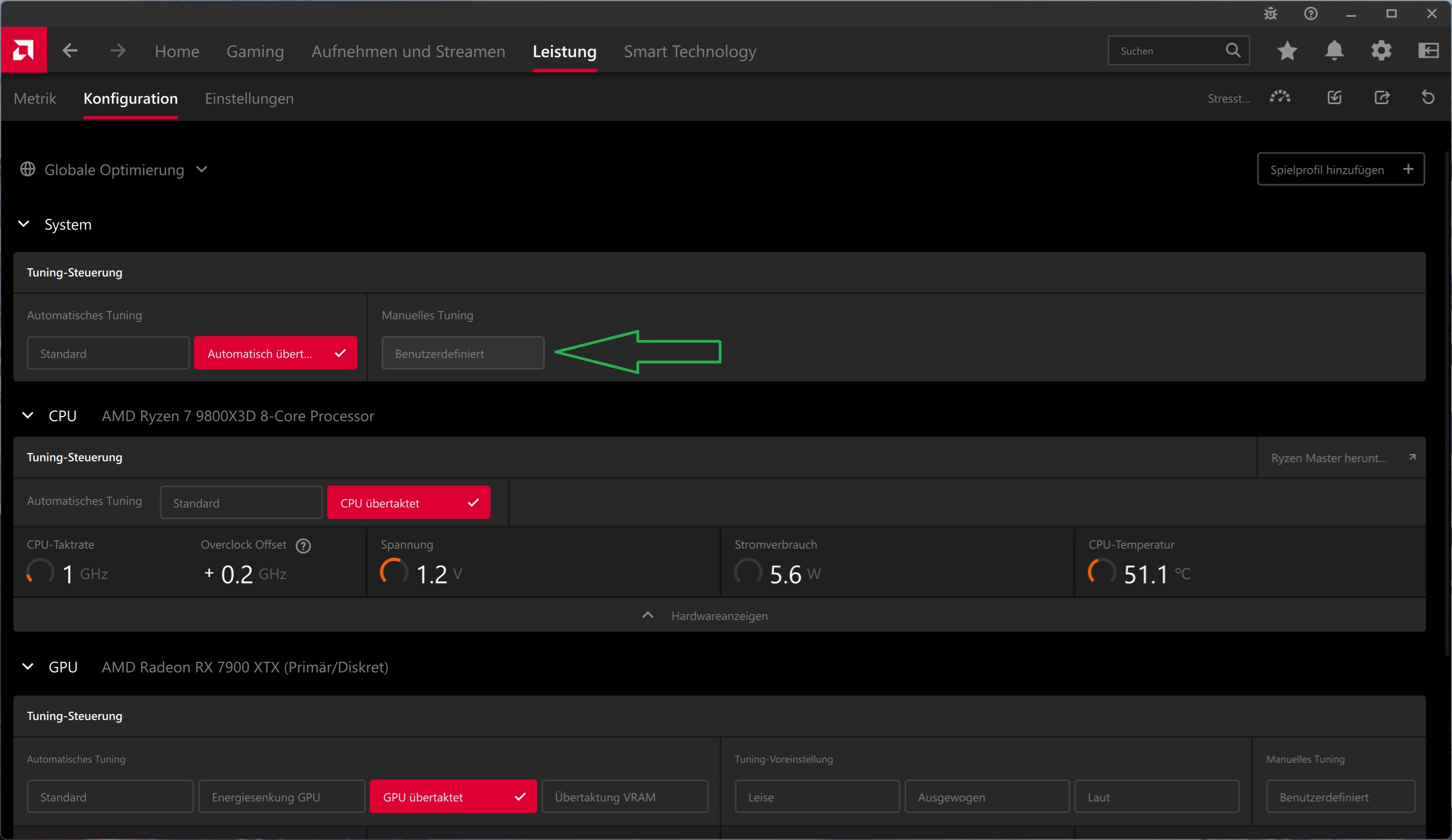Open settings gear icon
This screenshot has height=840, width=1452.
(x=1381, y=51)
